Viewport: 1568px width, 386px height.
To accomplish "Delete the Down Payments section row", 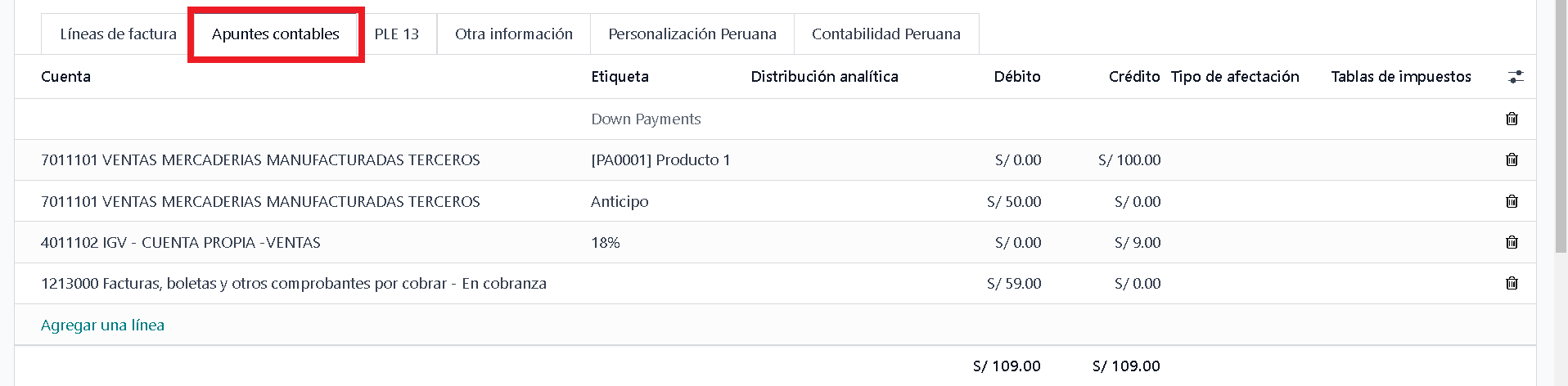I will pos(1512,119).
